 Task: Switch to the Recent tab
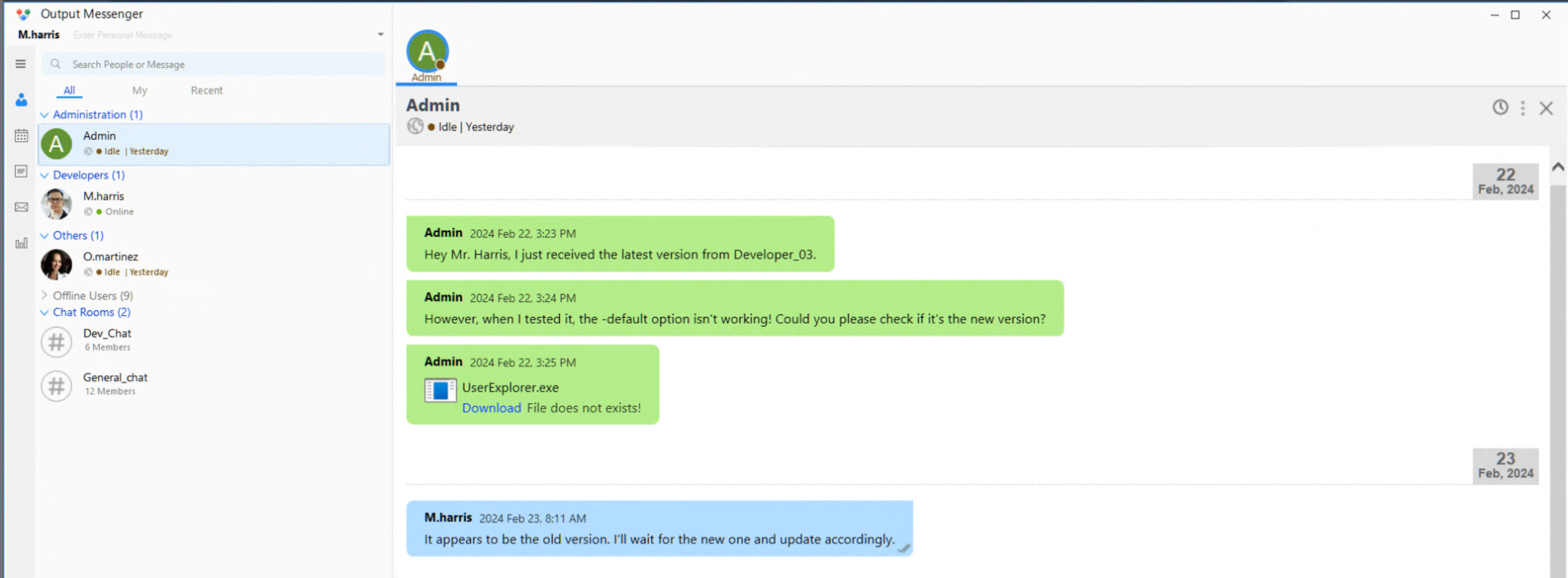[x=207, y=90]
